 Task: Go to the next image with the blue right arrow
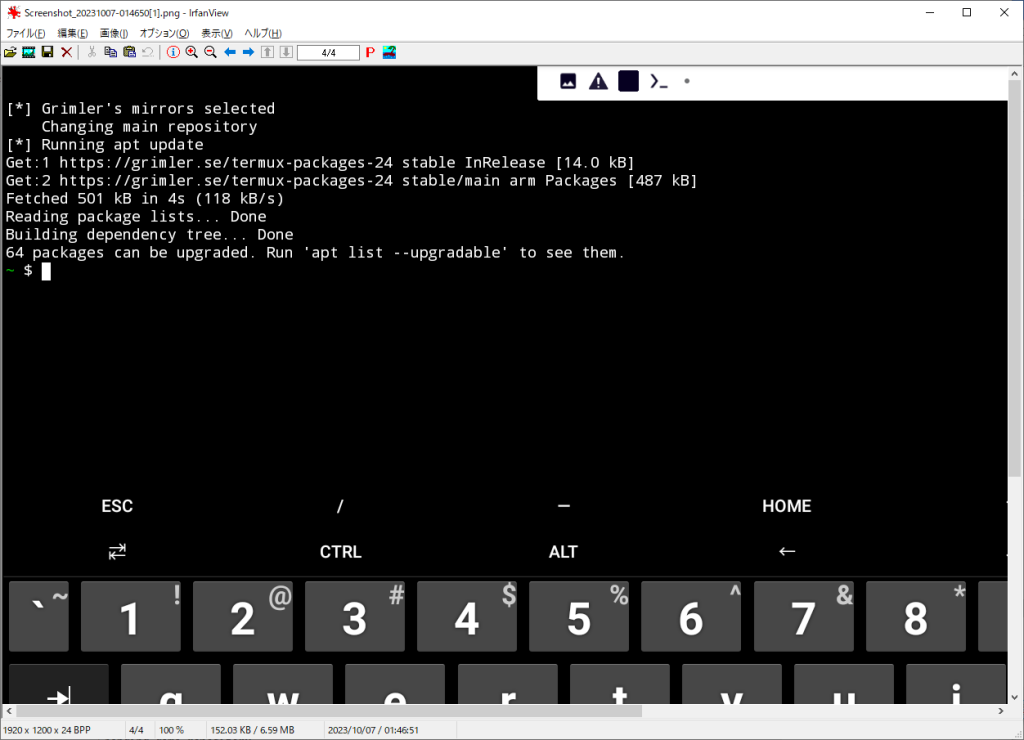(x=248, y=52)
